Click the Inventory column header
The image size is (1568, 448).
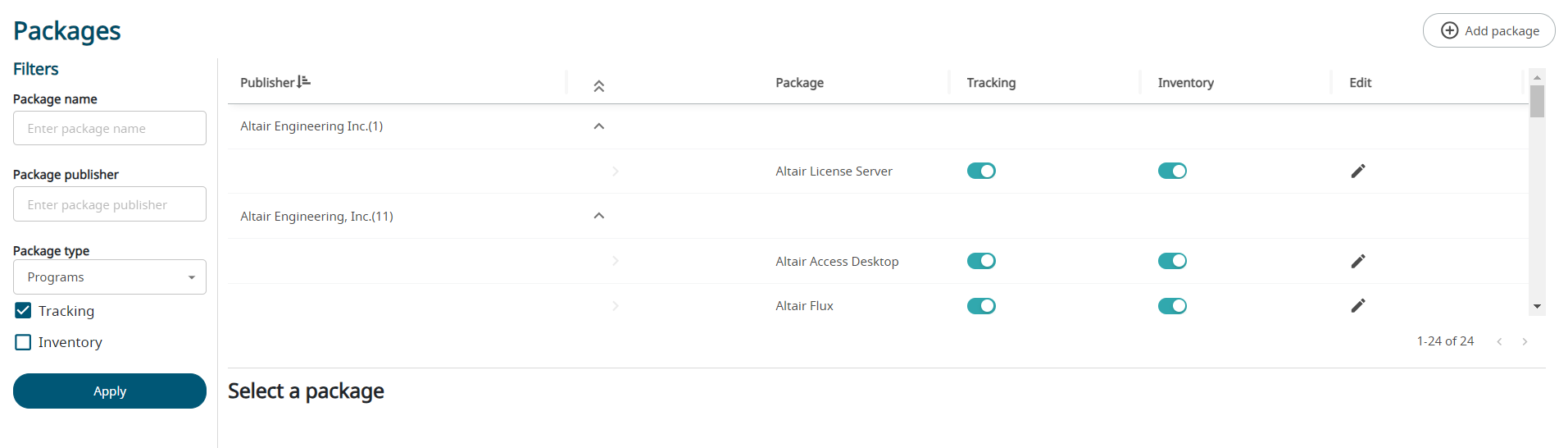pos(1185,83)
